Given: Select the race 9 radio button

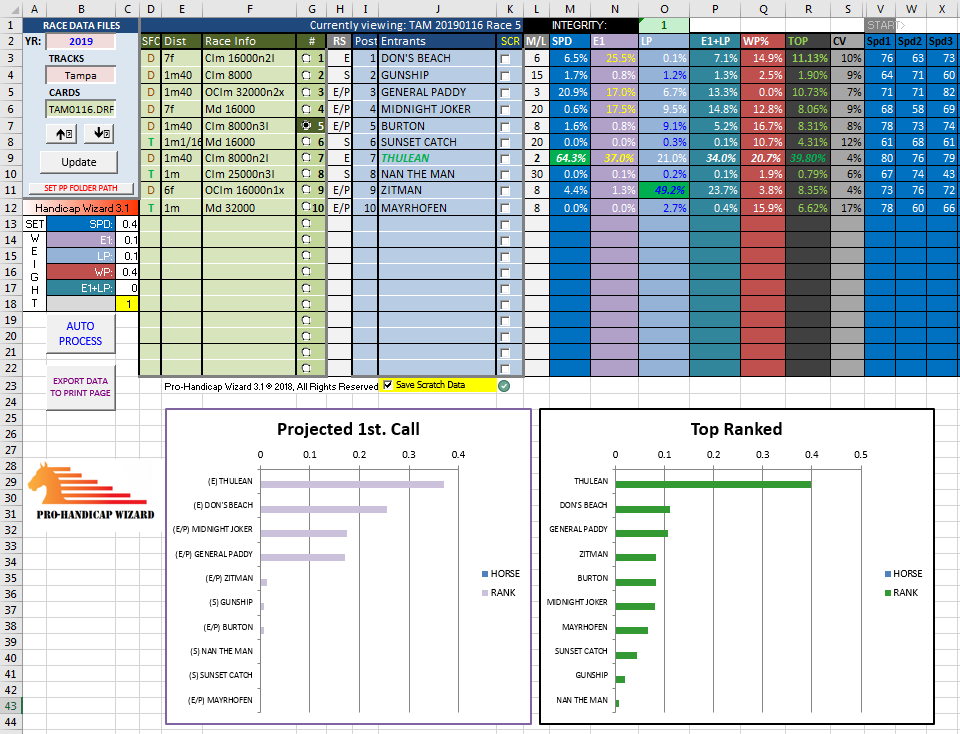Looking at the screenshot, I should point(306,190).
